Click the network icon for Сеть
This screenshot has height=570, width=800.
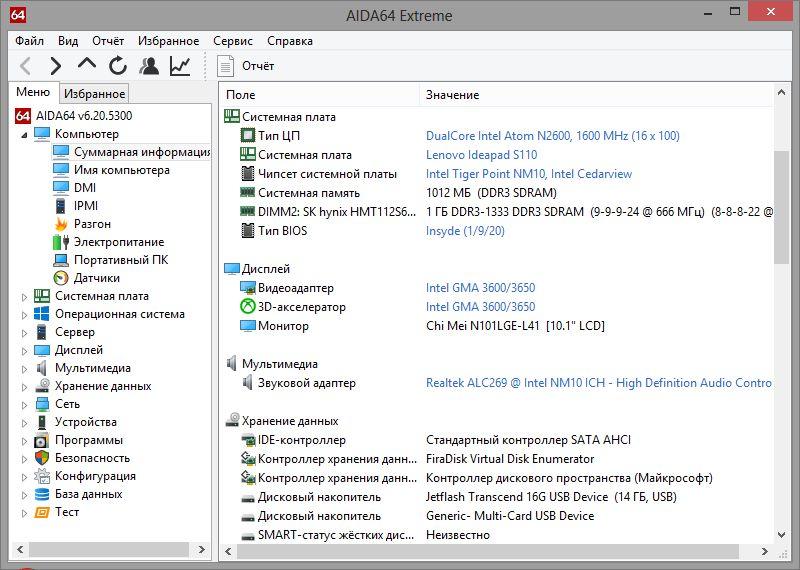(42, 404)
